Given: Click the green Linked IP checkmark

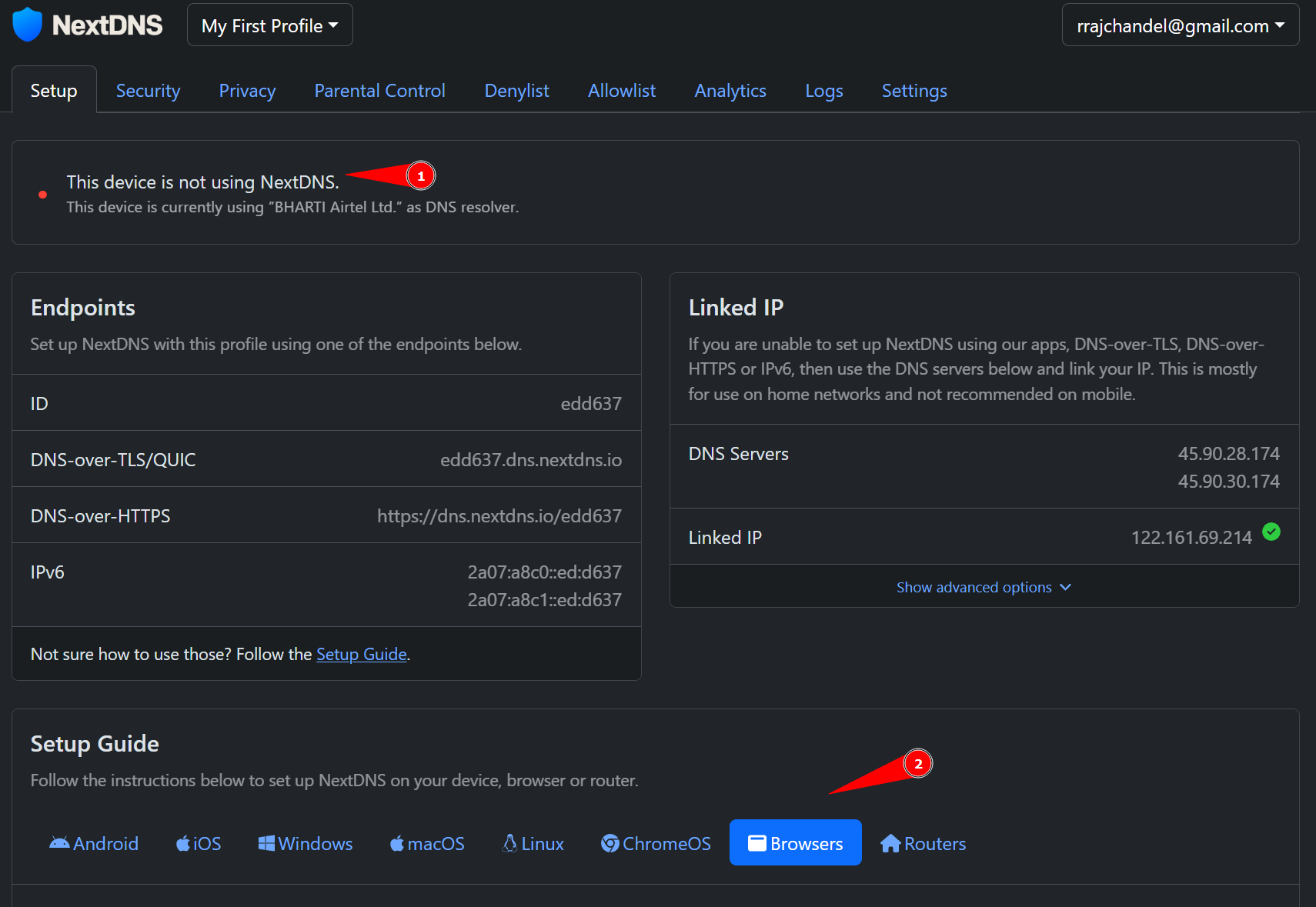Looking at the screenshot, I should (x=1271, y=532).
